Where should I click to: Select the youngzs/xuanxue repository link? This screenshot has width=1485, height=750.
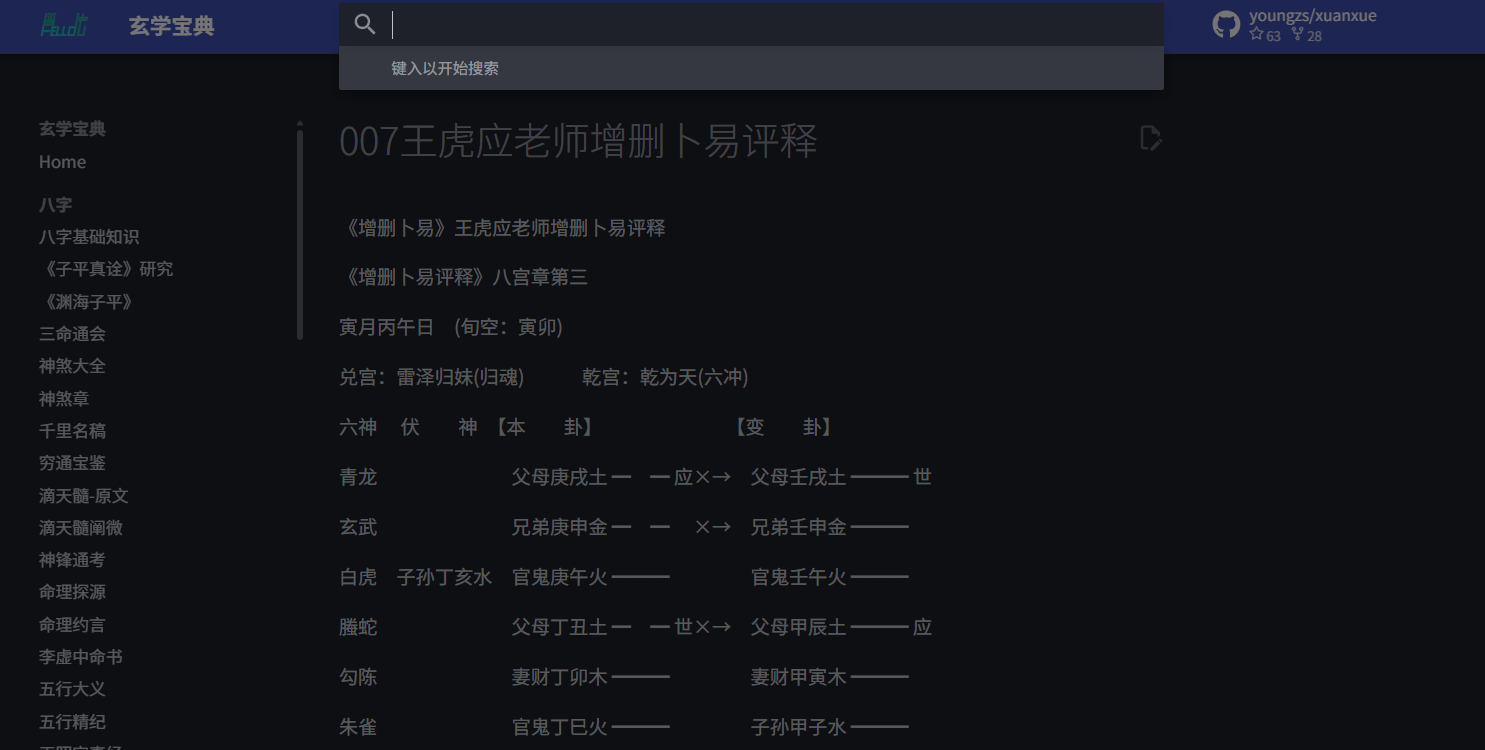1313,15
